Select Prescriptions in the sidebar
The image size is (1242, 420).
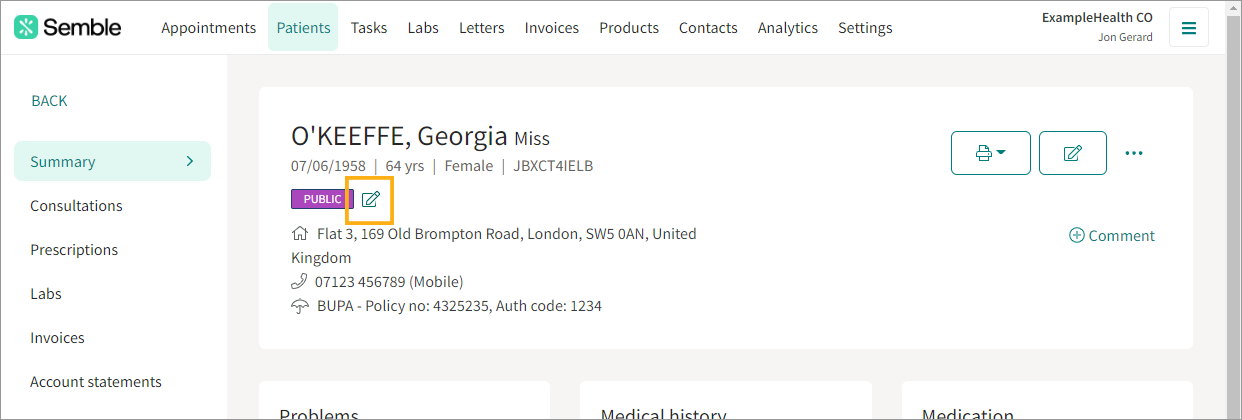click(x=74, y=250)
